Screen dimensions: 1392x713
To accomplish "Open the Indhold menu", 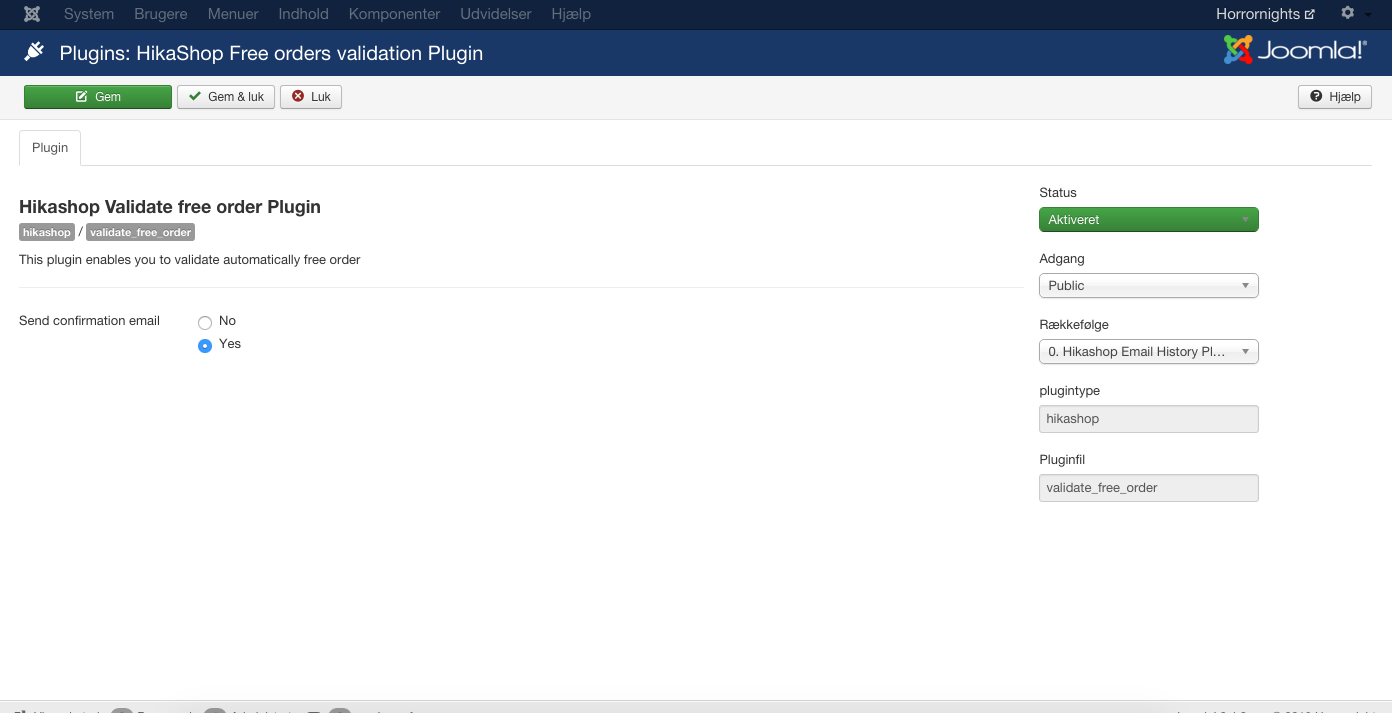I will 304,14.
